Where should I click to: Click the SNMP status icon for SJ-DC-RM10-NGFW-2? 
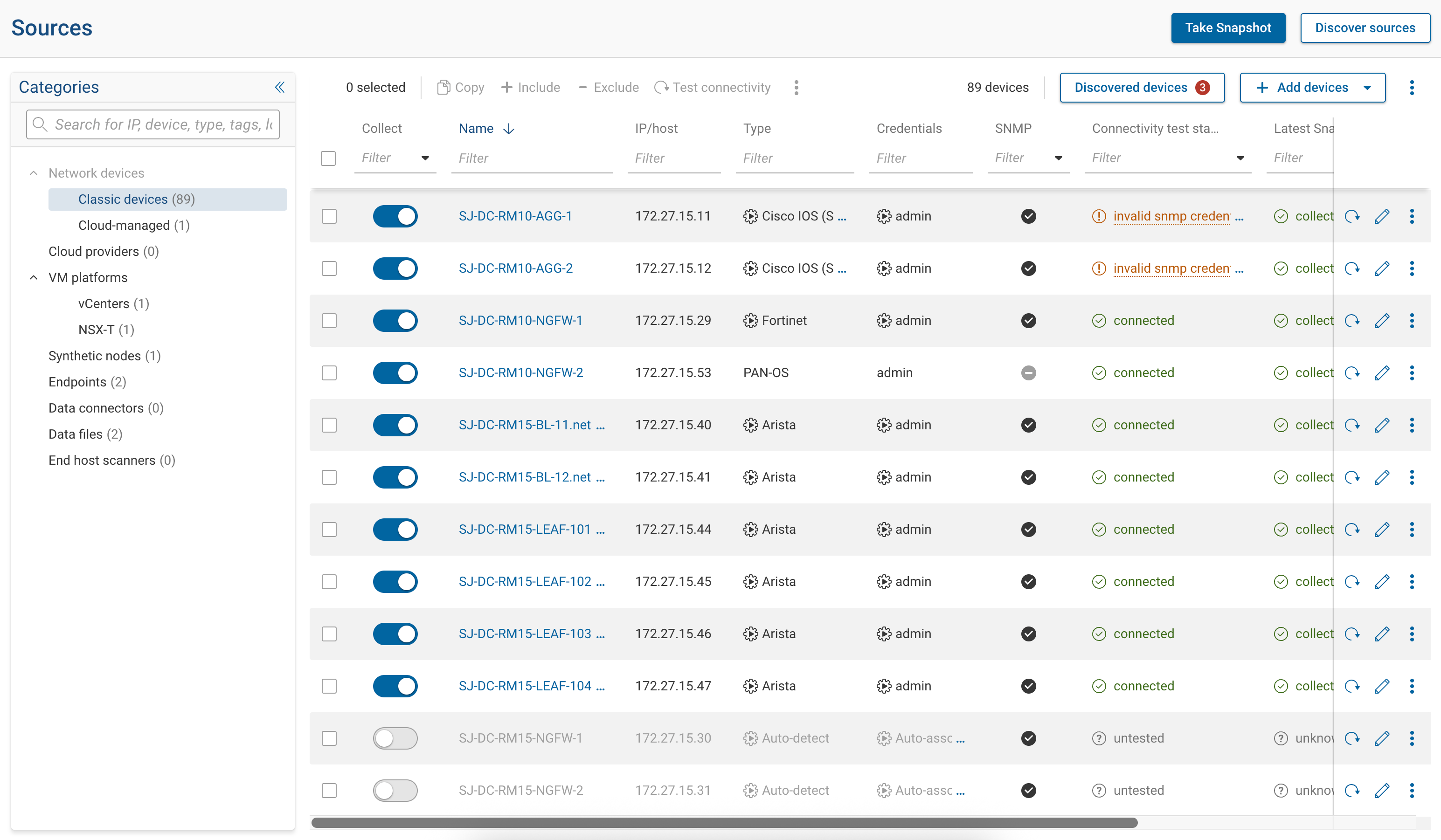click(1028, 372)
